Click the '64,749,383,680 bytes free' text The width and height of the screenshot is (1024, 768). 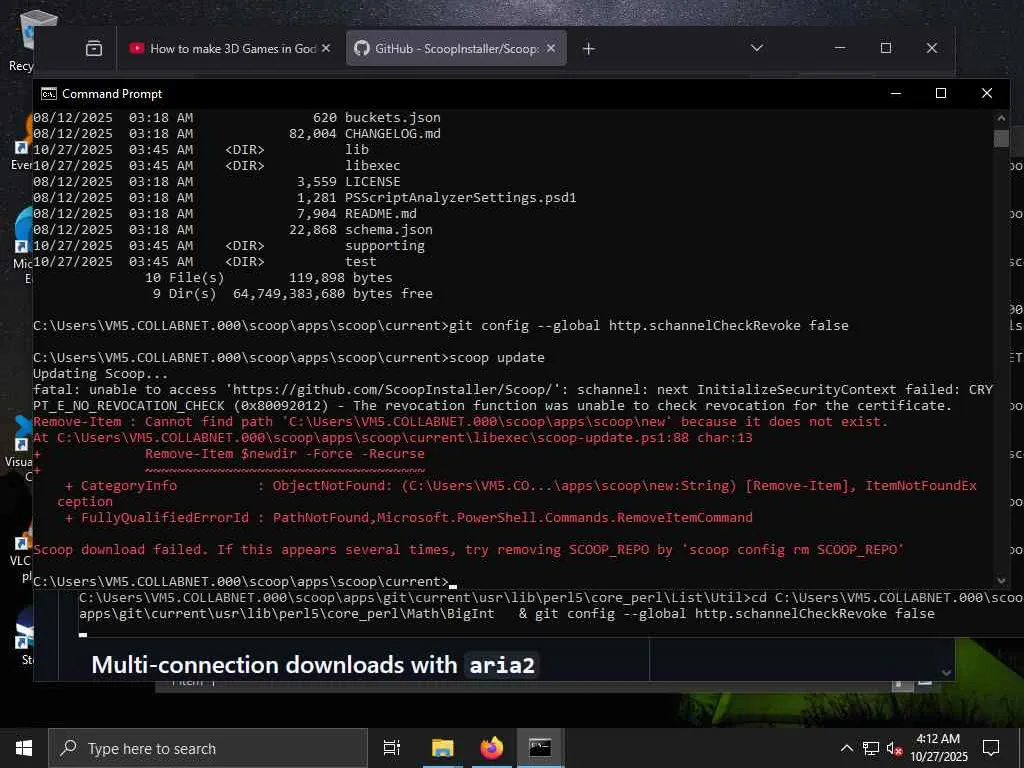332,293
